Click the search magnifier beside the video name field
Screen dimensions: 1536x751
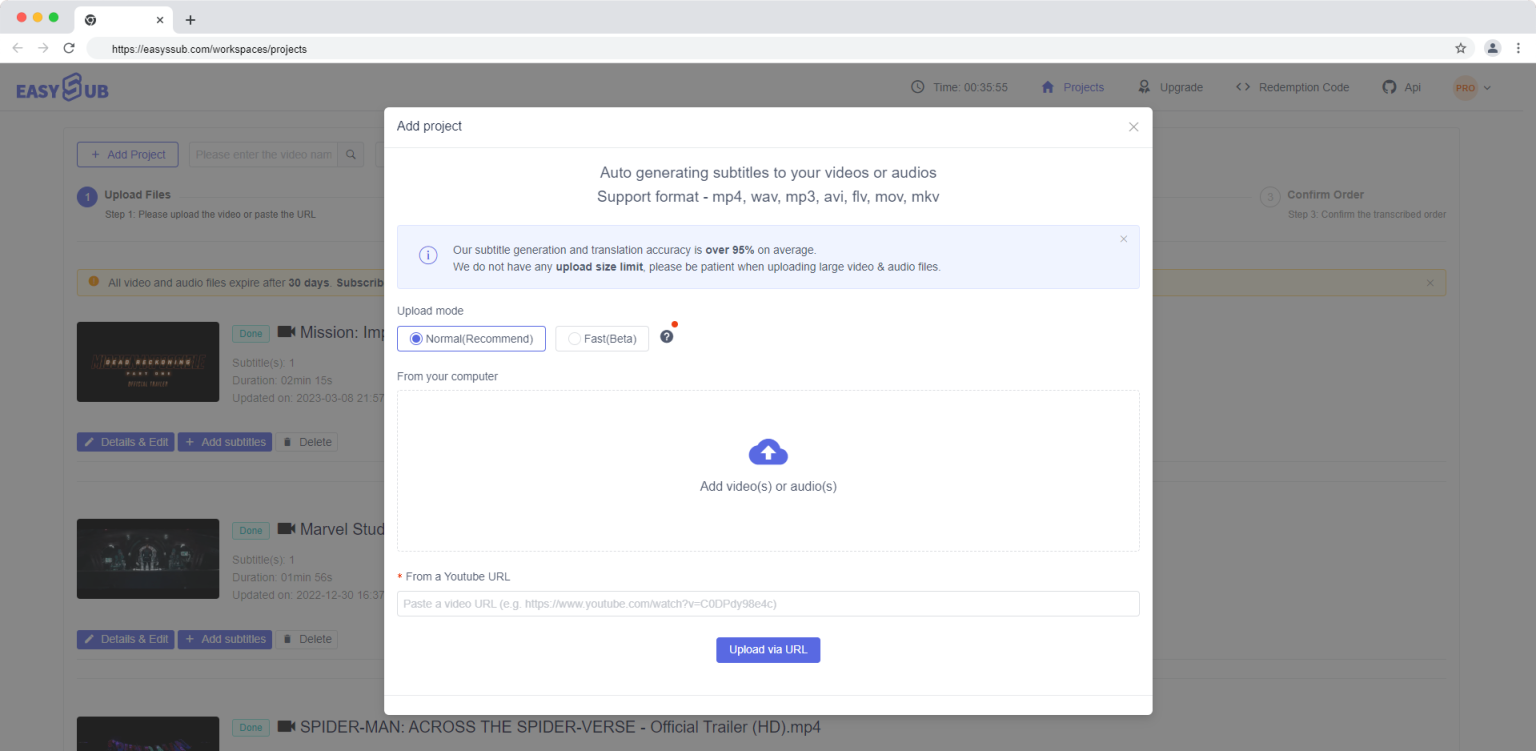351,154
